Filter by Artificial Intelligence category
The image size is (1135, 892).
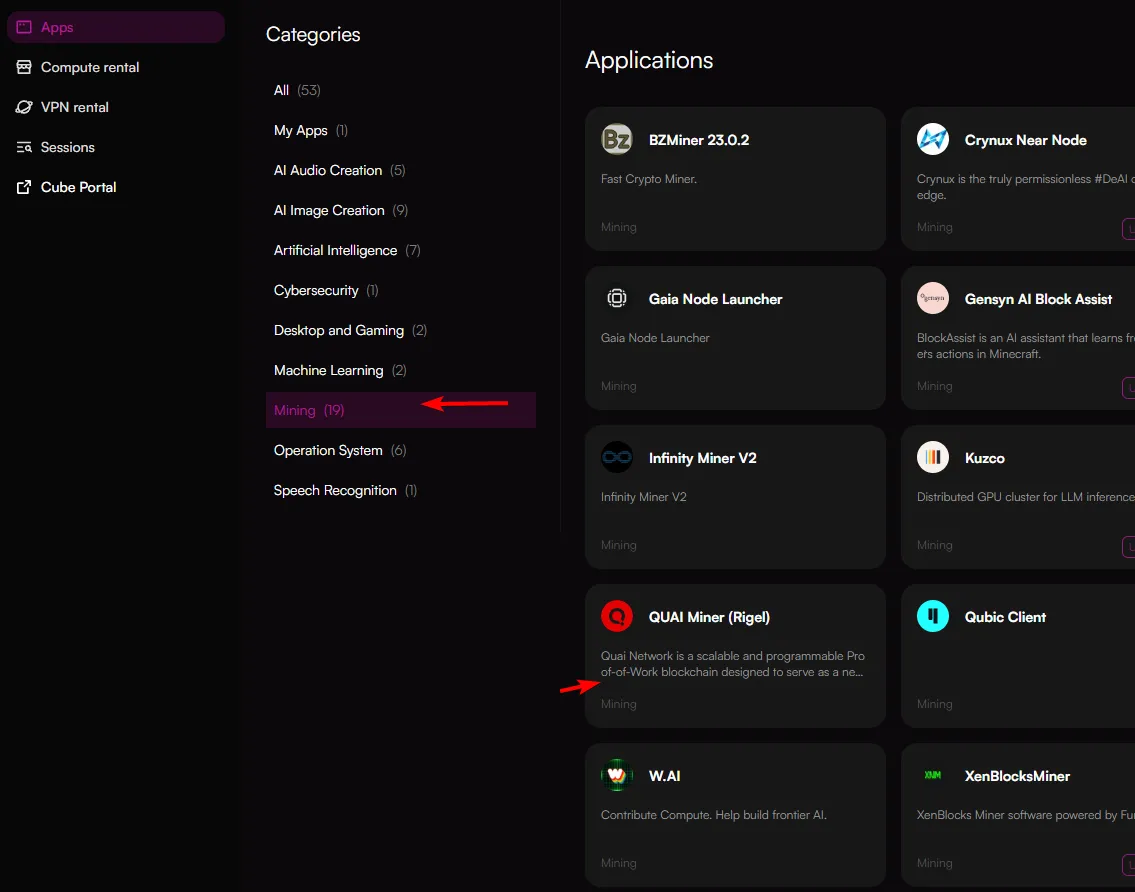(x=347, y=250)
